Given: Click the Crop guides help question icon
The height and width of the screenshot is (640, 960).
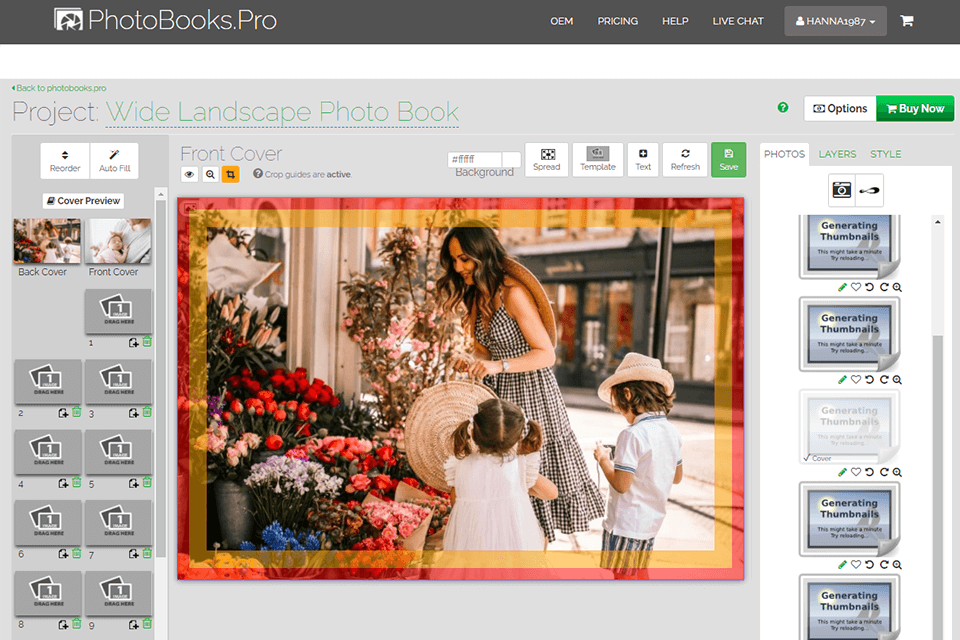Looking at the screenshot, I should tap(258, 174).
